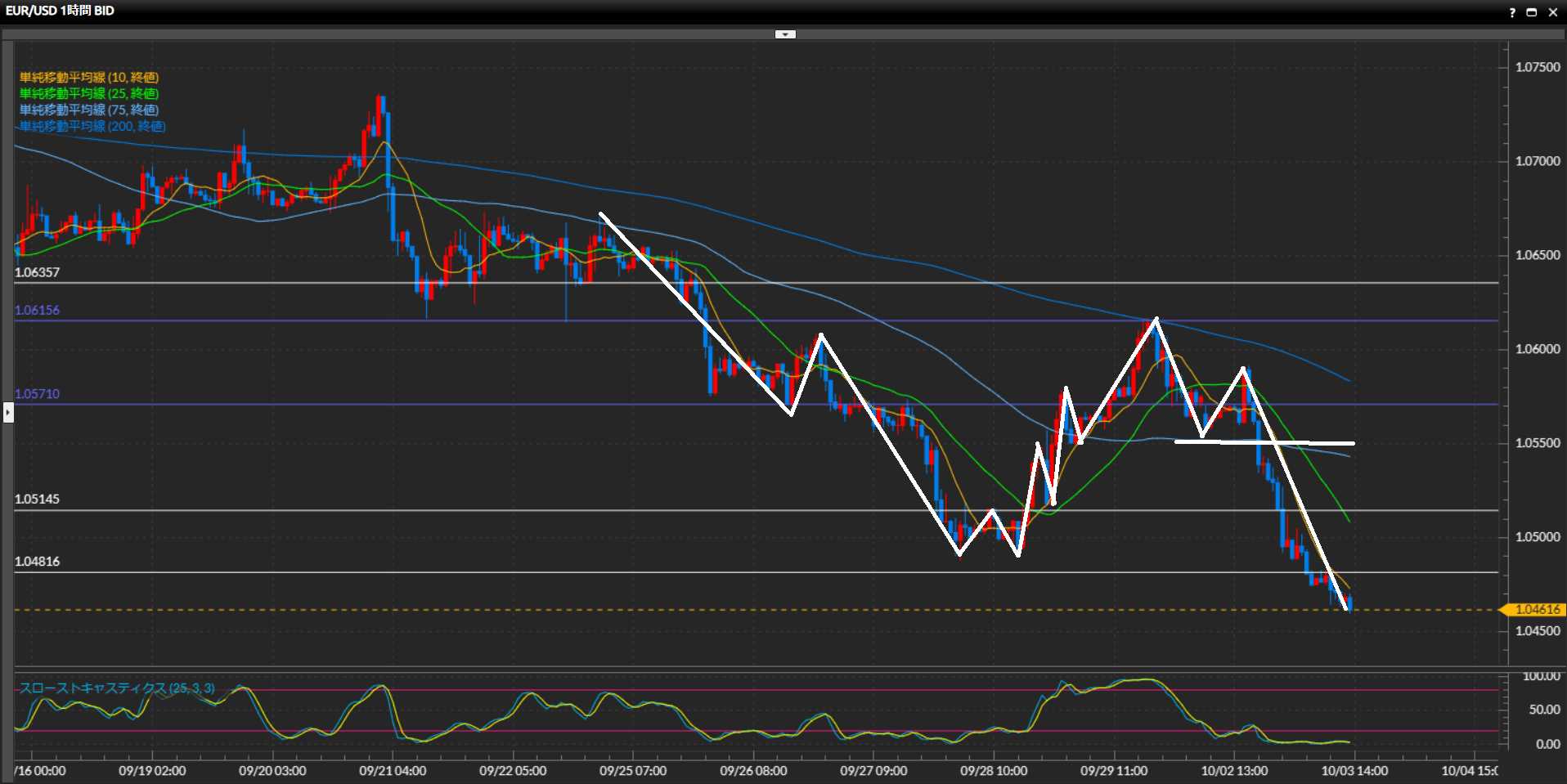Maximize the EUR/USD chart window

1532,12
